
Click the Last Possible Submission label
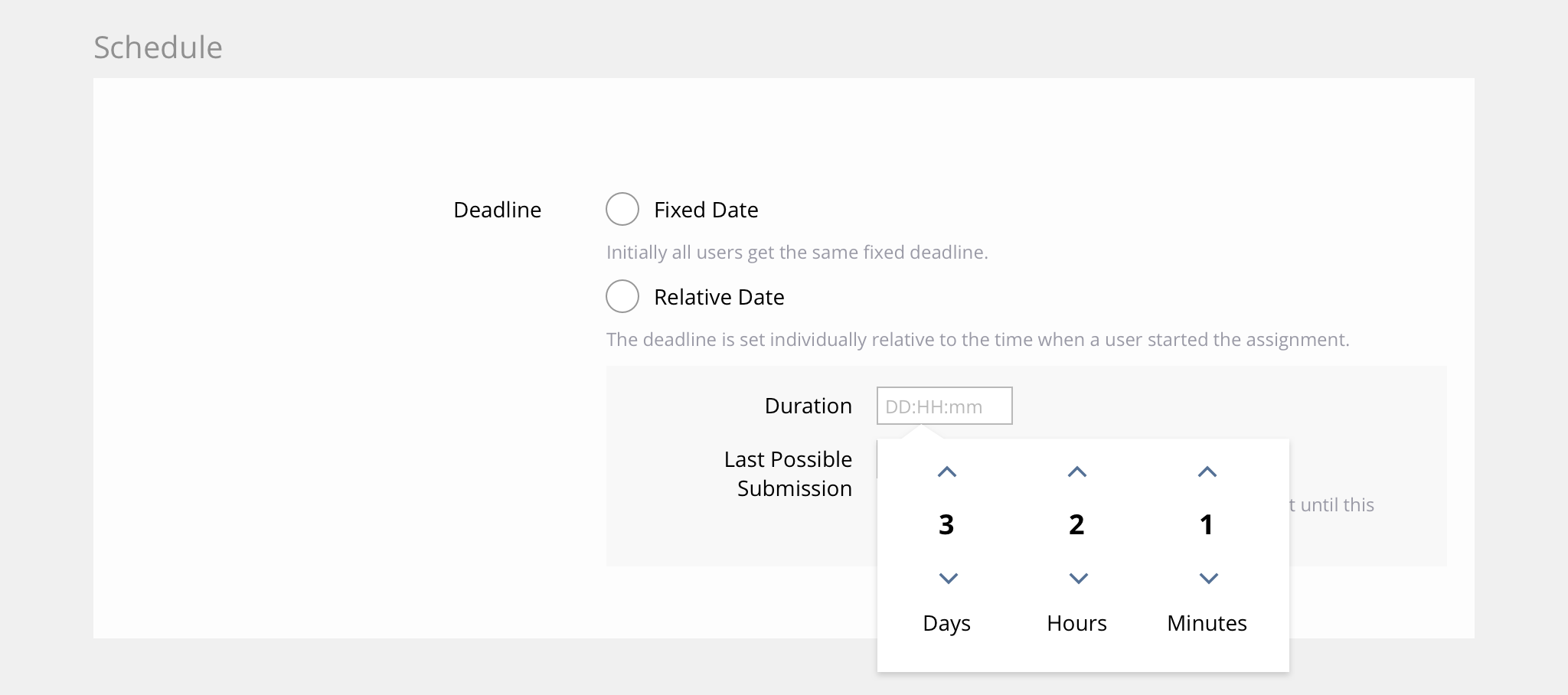coord(789,474)
